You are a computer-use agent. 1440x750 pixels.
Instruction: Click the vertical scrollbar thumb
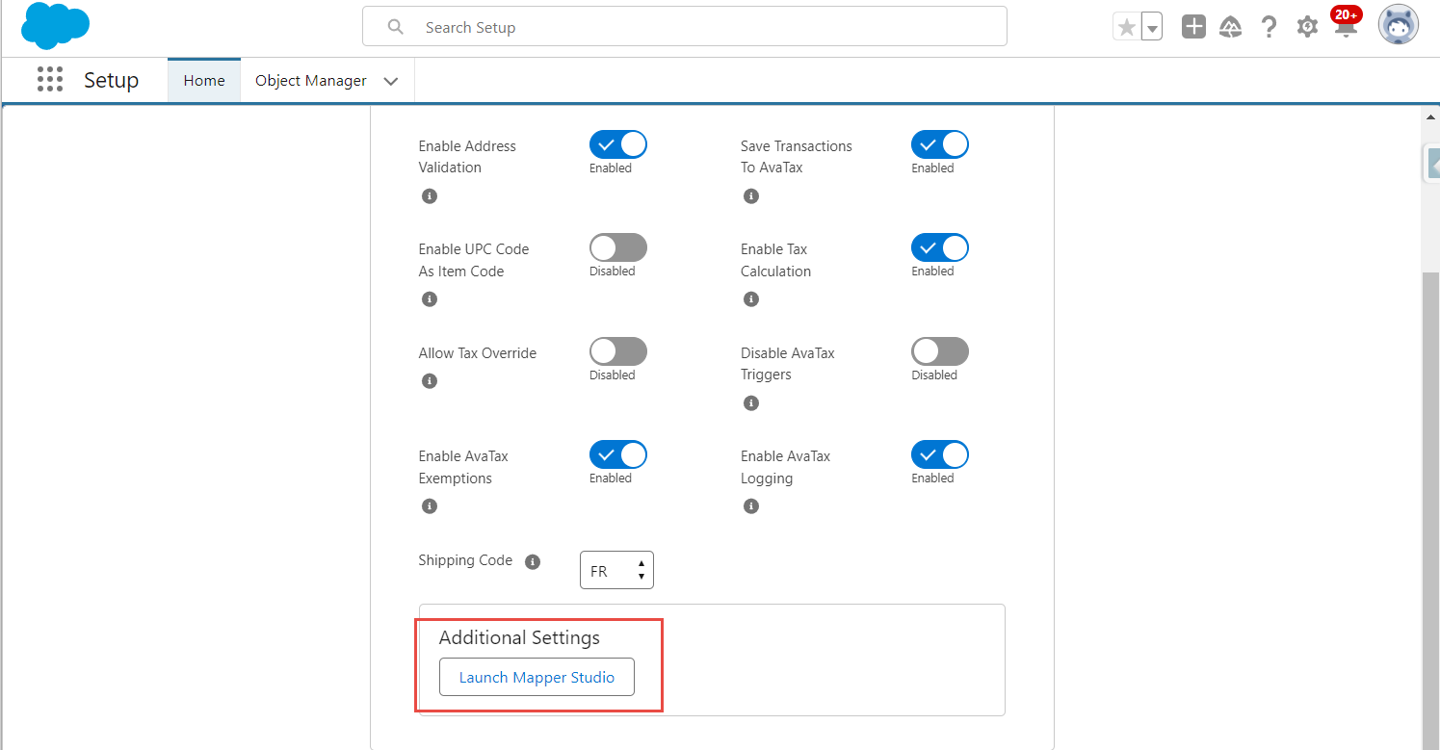(1430, 510)
